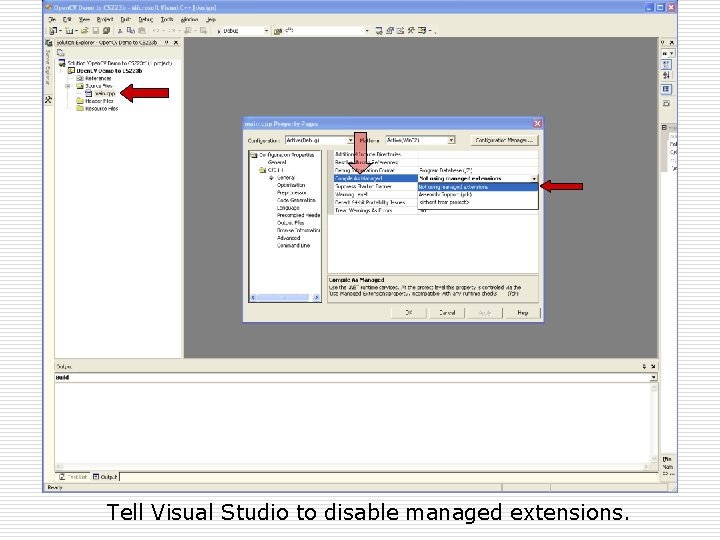Choose Assembly Support (/clr) option
The height and width of the screenshot is (540, 720).
[x=478, y=195]
